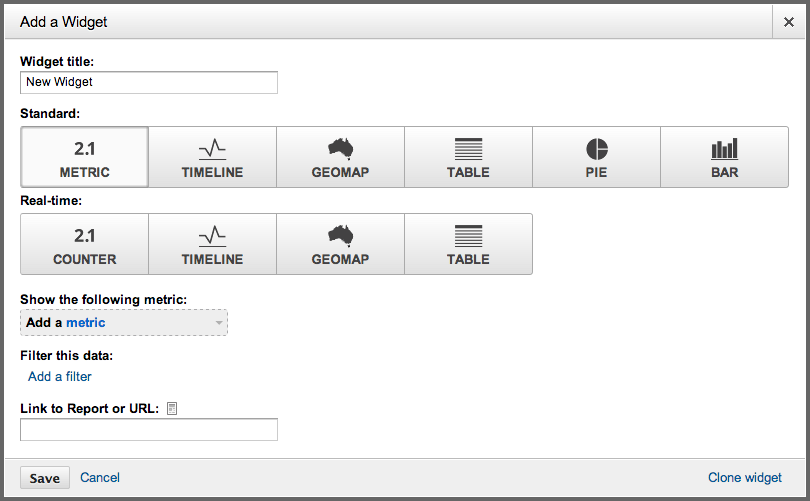
Task: Choose the Pie chart widget type
Action: (597, 157)
